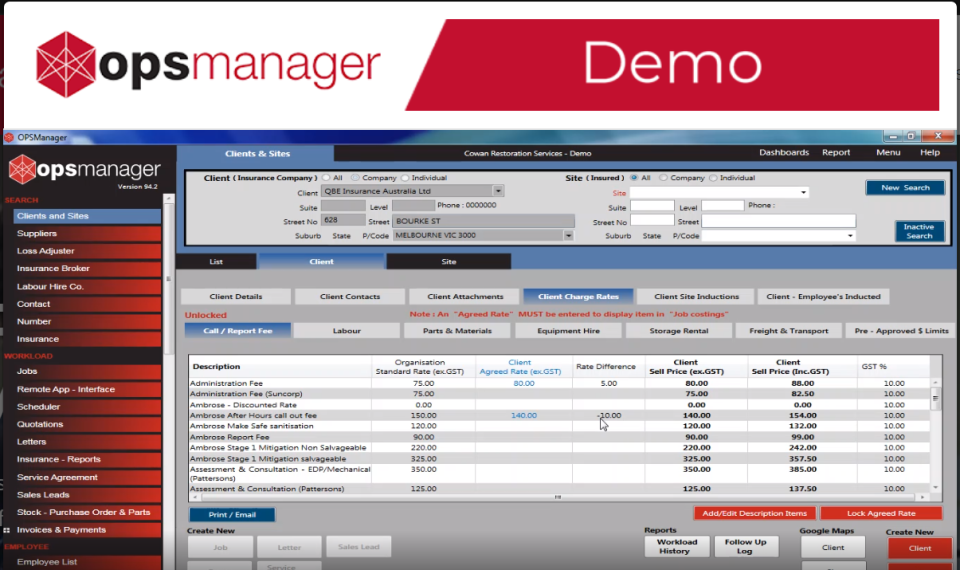Image resolution: width=960 pixels, height=570 pixels.
Task: Open the Report menu
Action: (x=836, y=152)
